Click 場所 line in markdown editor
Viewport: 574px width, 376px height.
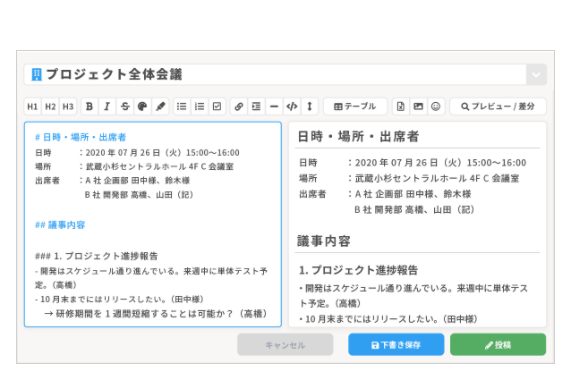[134, 167]
